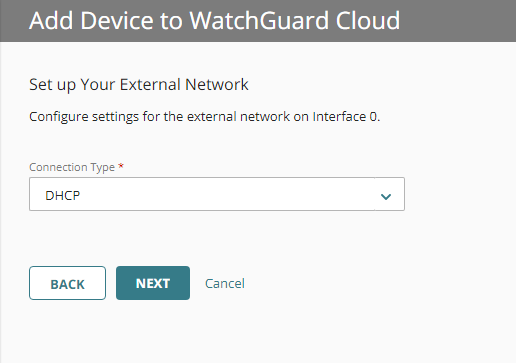Select the Set up Your External Network heading
This screenshot has width=516, height=363.
pos(139,84)
